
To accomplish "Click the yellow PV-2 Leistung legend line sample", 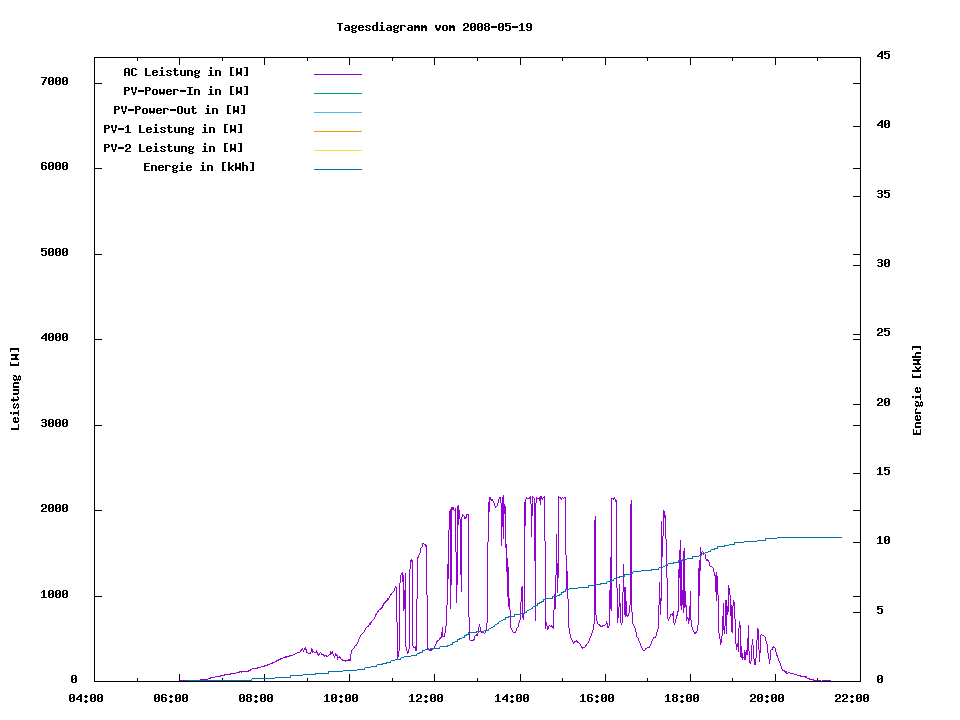I will 337,150.
